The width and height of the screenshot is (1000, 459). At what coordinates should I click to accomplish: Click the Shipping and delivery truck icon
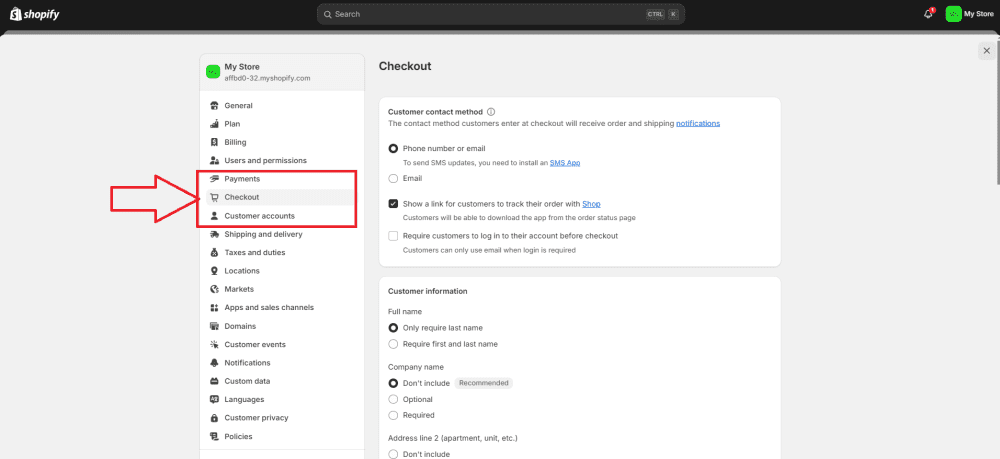[214, 234]
